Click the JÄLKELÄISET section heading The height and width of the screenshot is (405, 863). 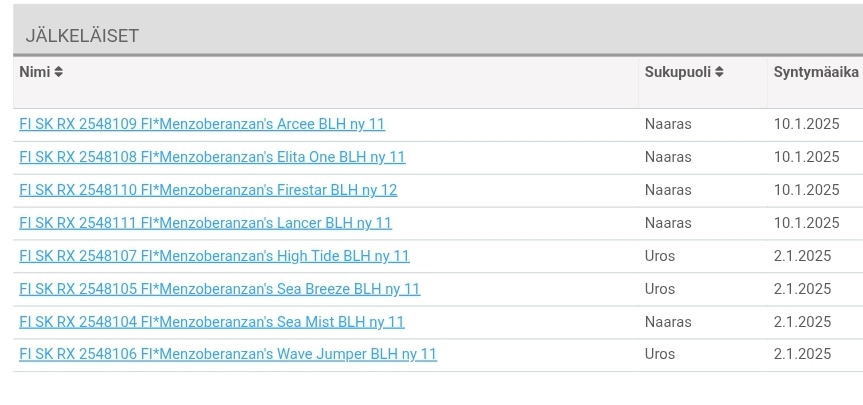82,36
